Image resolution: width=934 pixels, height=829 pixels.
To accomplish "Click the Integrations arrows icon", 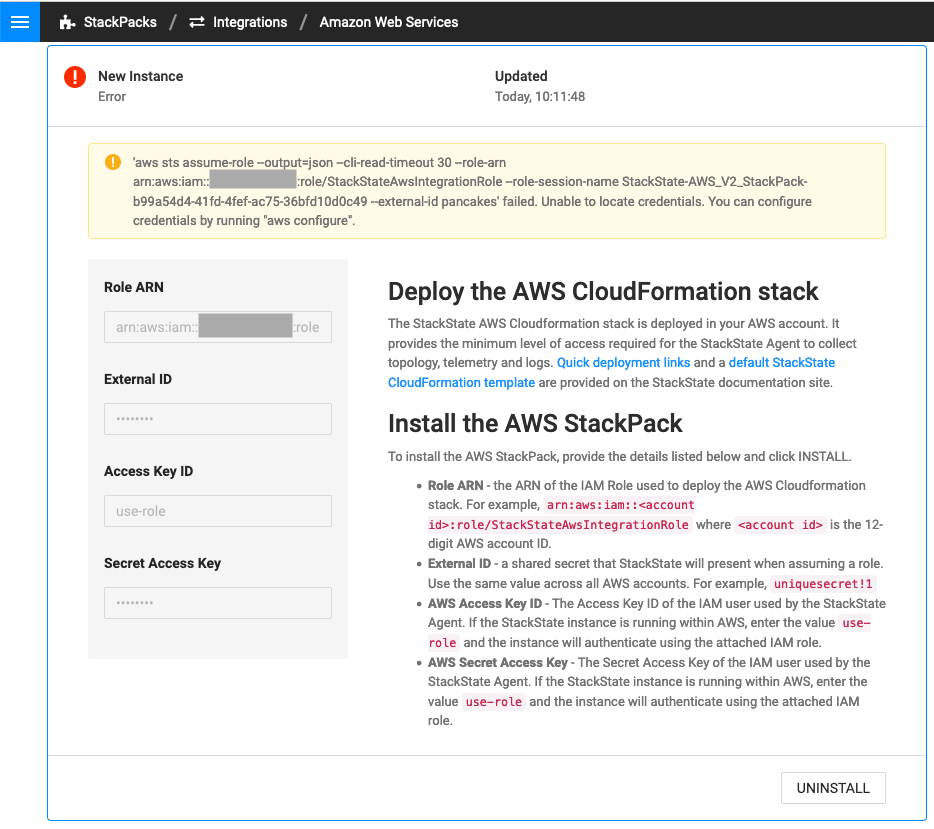I will pyautogui.click(x=197, y=23).
